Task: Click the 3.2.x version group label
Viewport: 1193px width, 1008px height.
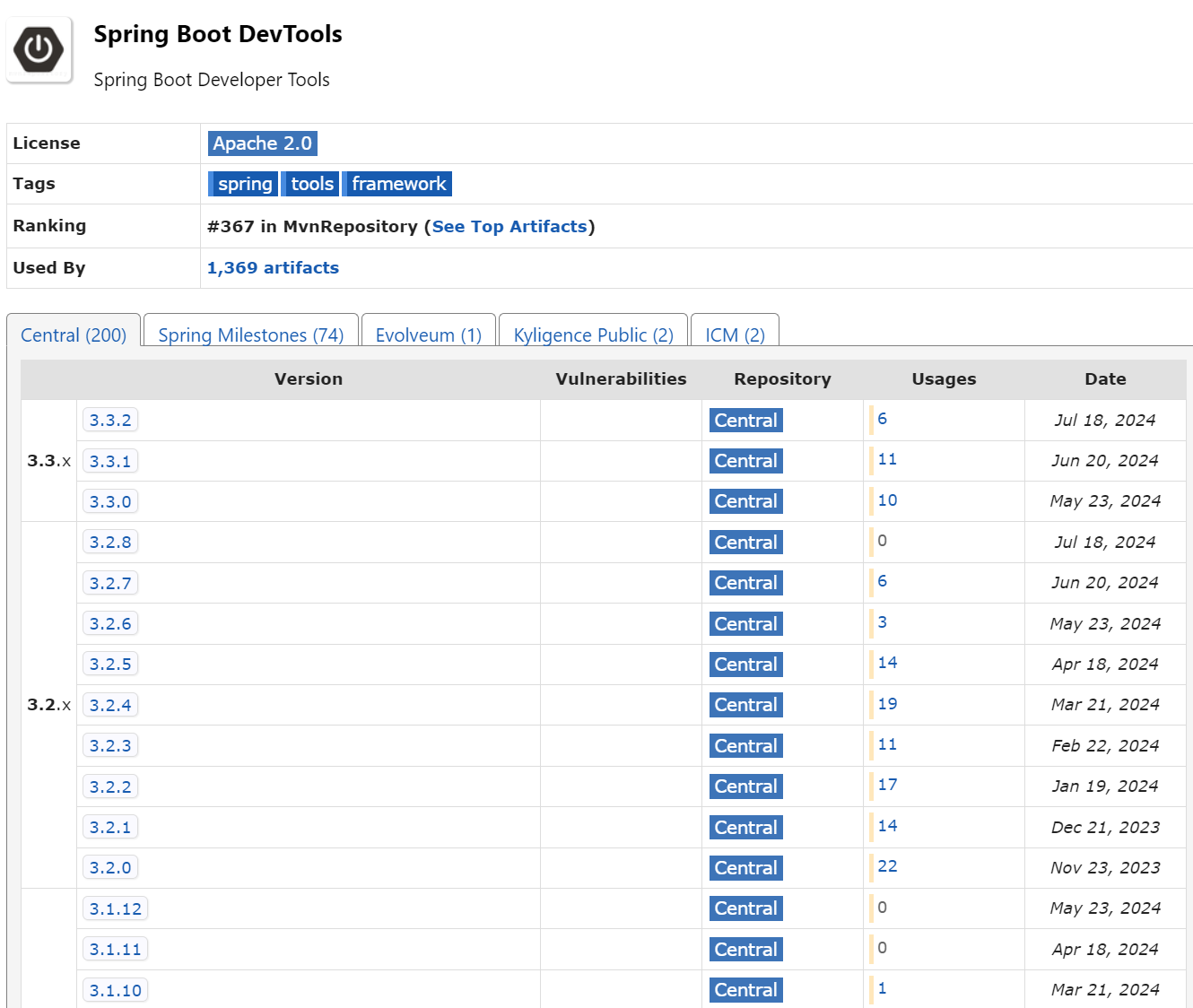Action: (48, 705)
